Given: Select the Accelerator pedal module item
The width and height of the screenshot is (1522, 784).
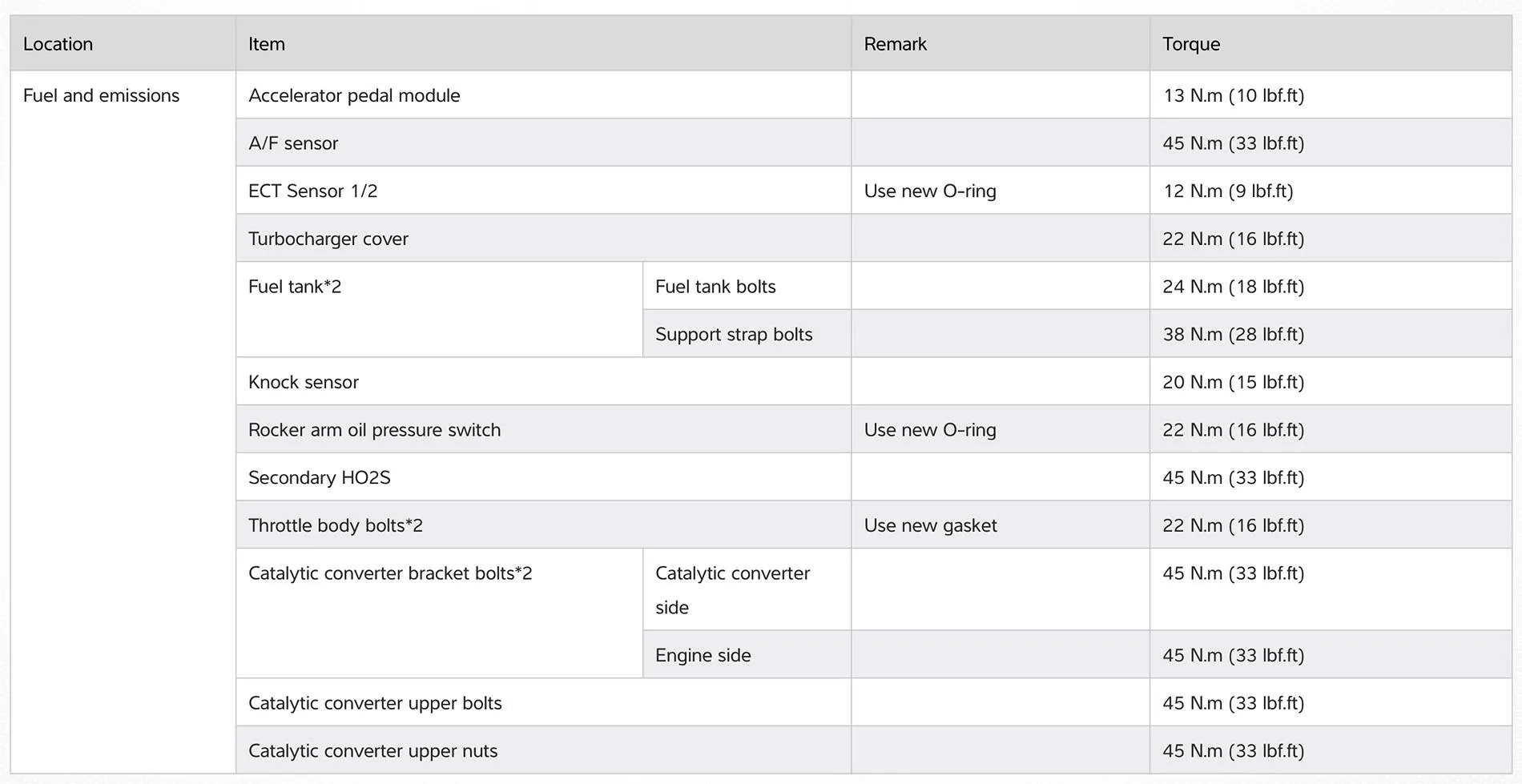Looking at the screenshot, I should 354,95.
